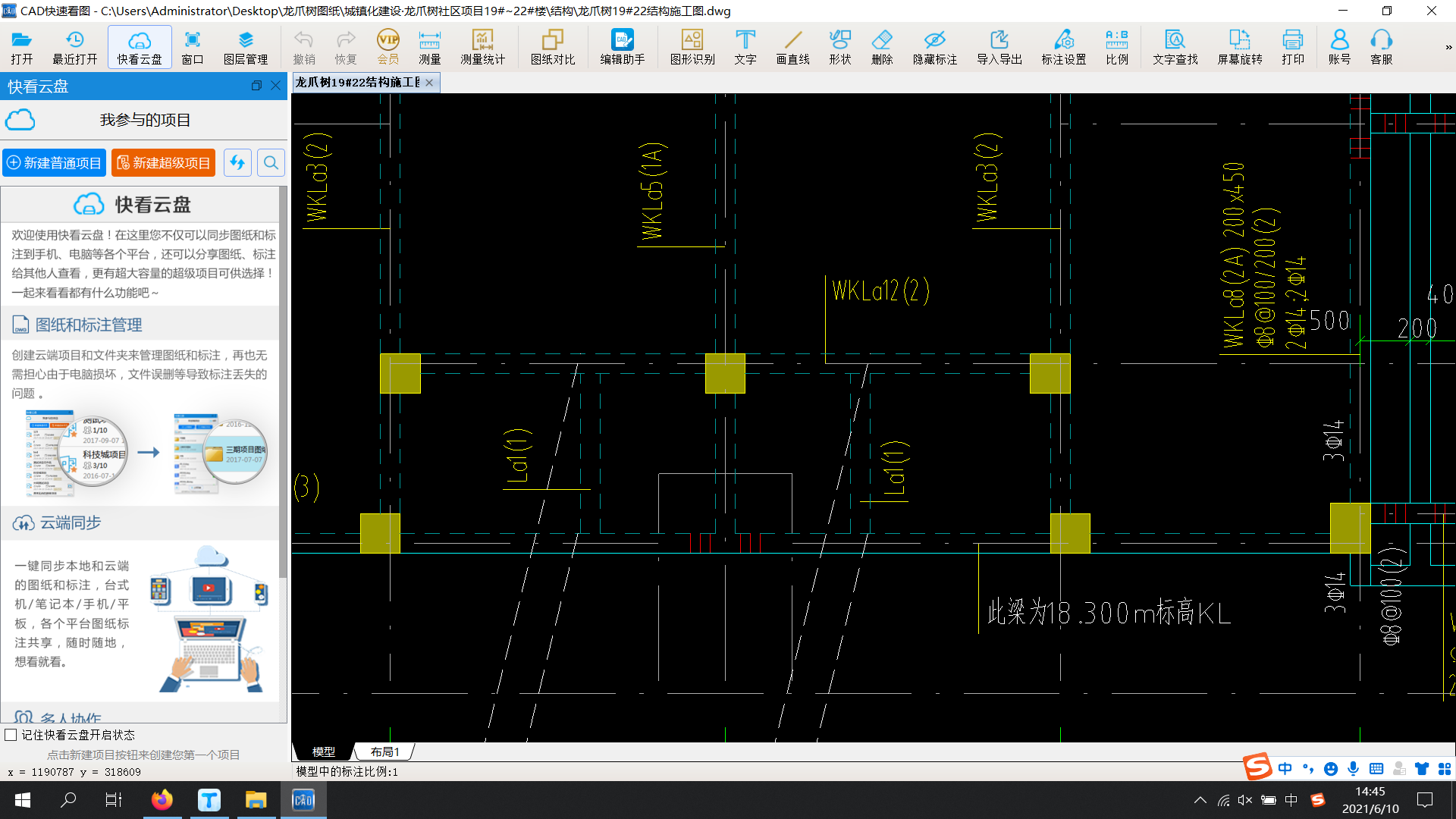Toggle Sogou IME 中 language mode
The height and width of the screenshot is (819, 1456).
point(1285,768)
